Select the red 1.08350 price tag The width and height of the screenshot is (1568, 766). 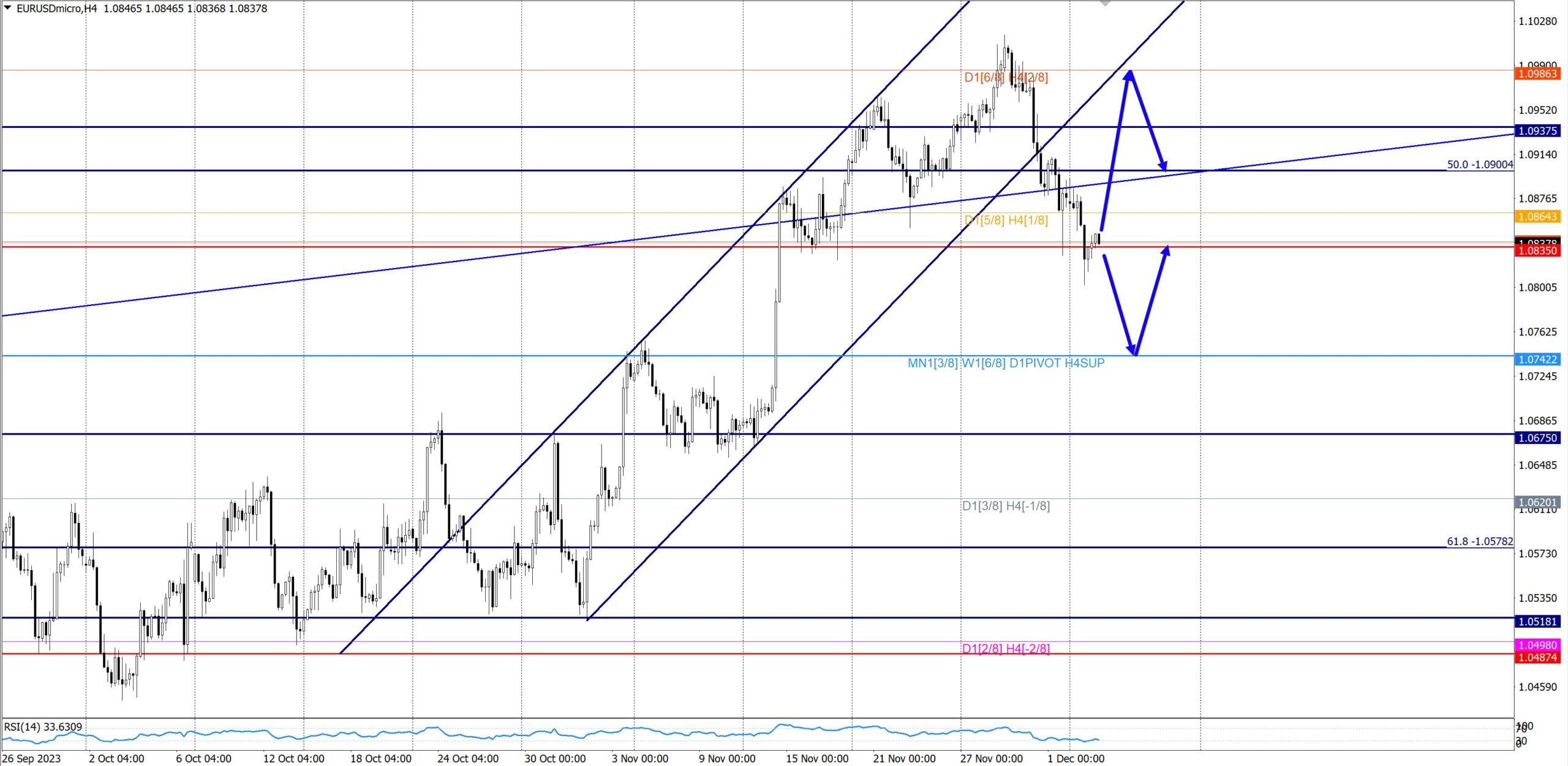coord(1537,250)
